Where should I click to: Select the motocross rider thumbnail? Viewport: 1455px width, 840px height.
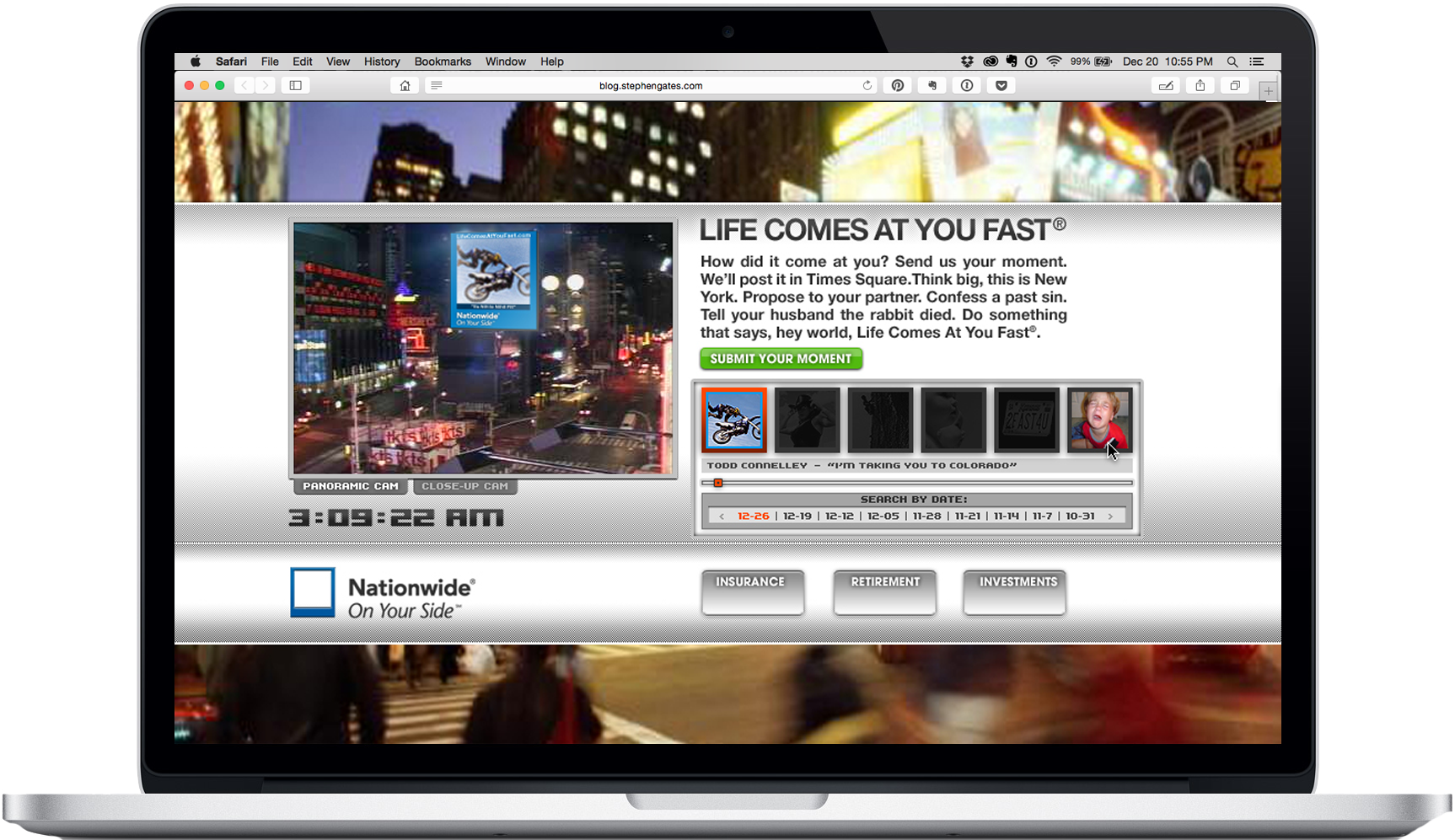pos(734,420)
